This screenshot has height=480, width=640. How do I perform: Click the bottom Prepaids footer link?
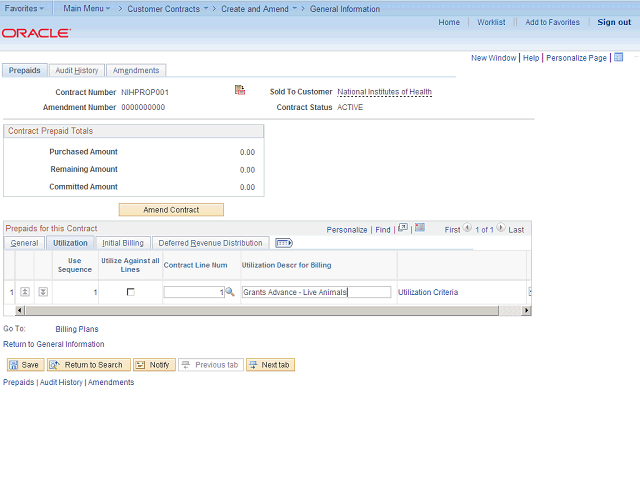[x=18, y=382]
